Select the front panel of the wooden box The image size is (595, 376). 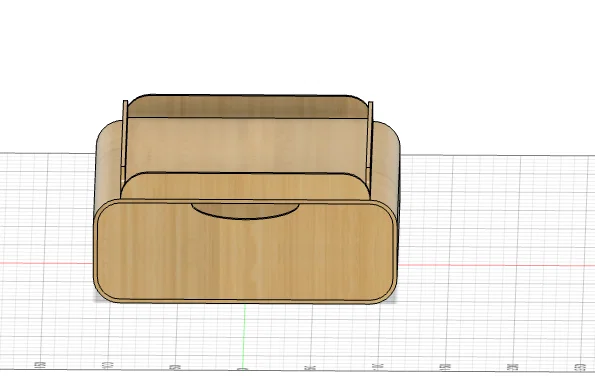[245, 252]
